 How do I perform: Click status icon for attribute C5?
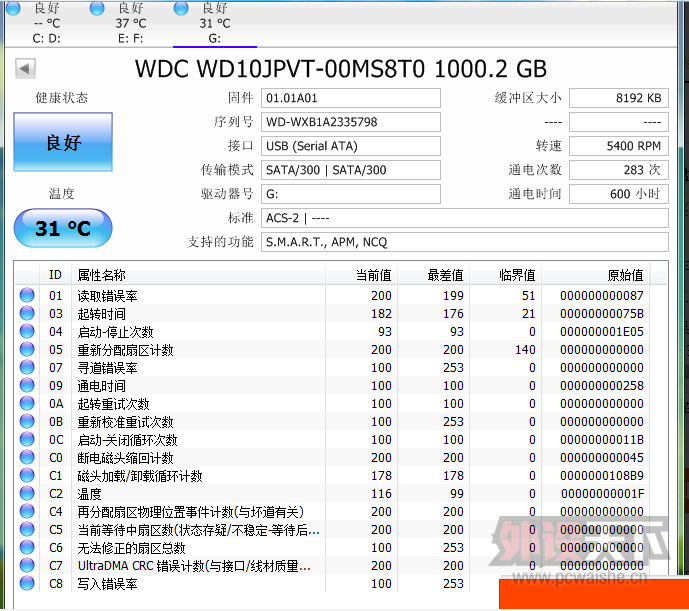(x=27, y=529)
